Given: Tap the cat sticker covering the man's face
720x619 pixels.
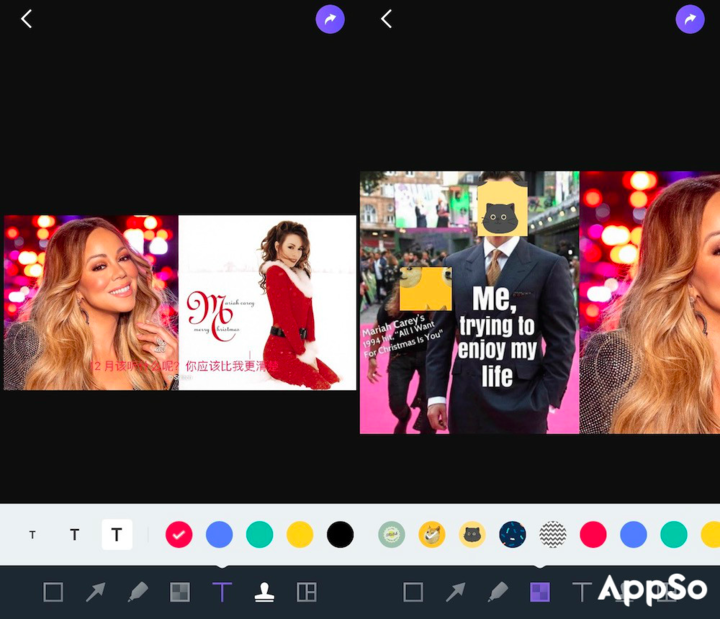Looking at the screenshot, I should pos(503,209).
